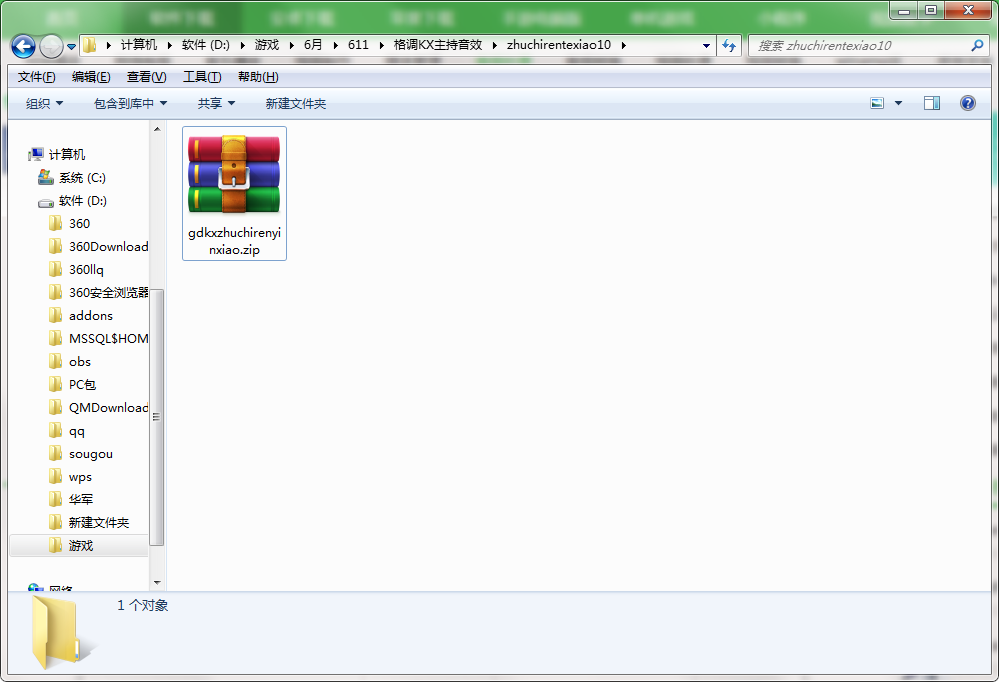Maximize the Explorer window
This screenshot has height=682, width=999.
tap(931, 11)
